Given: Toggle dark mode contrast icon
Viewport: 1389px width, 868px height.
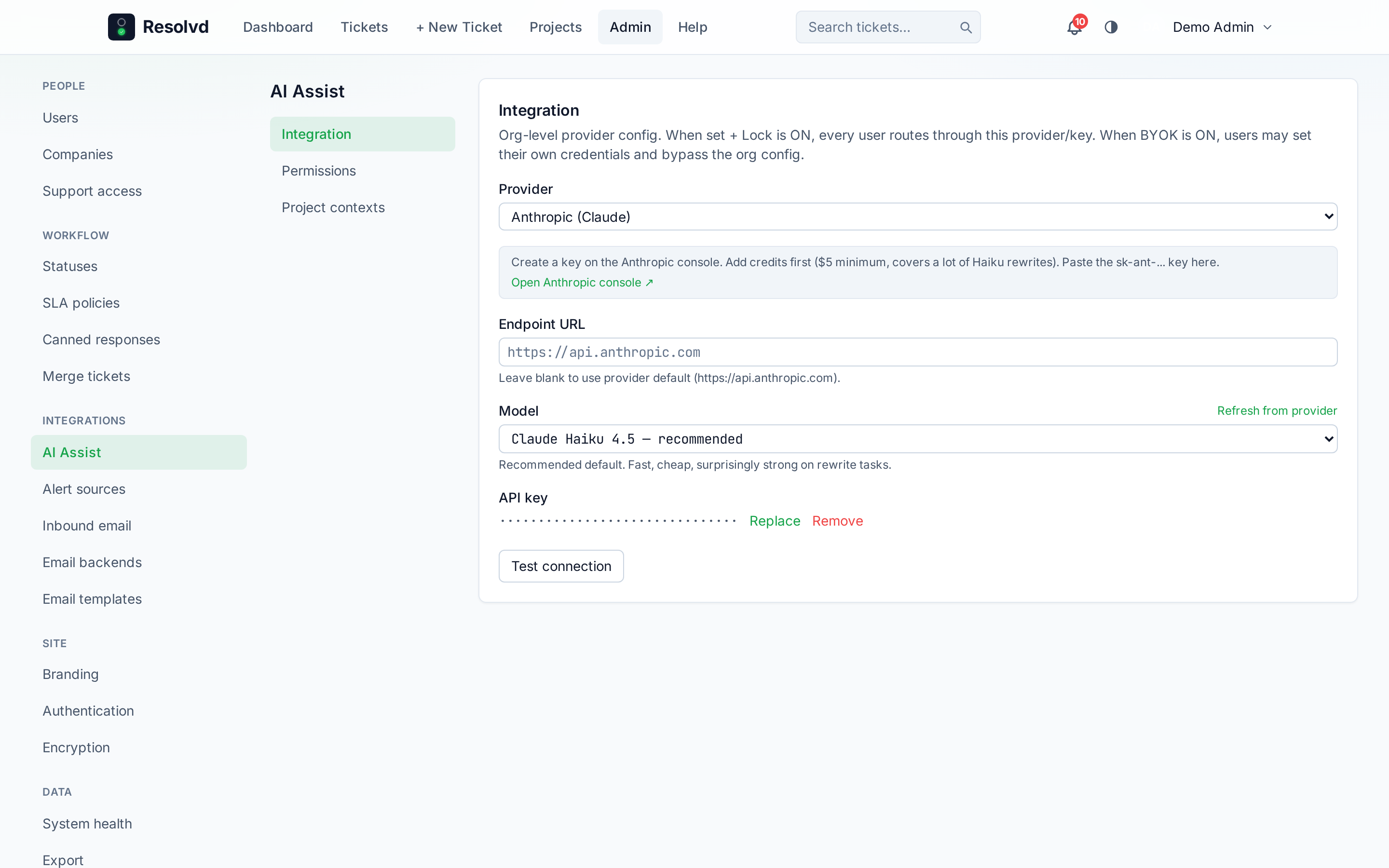Looking at the screenshot, I should point(1111,27).
